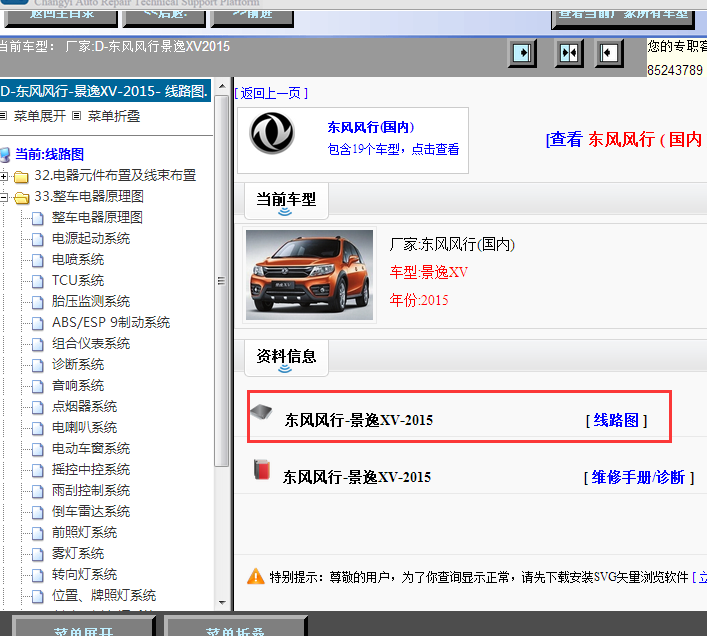Click the D-东风风行-景逸XV-2015-线路图 header
Screen dimensions: 707x636
click(105, 91)
